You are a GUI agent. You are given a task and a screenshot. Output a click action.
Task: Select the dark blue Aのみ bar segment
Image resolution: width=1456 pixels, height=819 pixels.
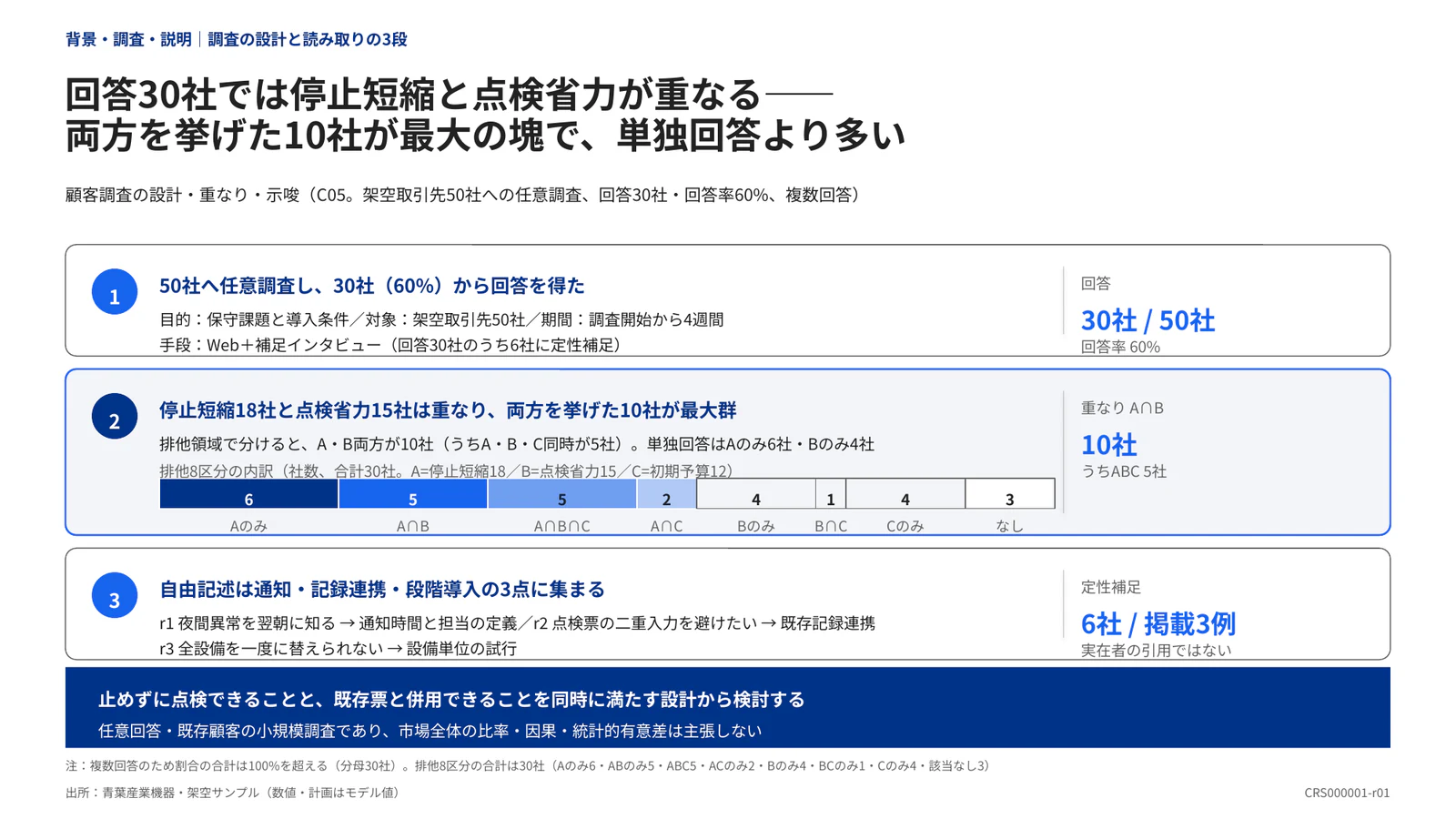pyautogui.click(x=248, y=494)
